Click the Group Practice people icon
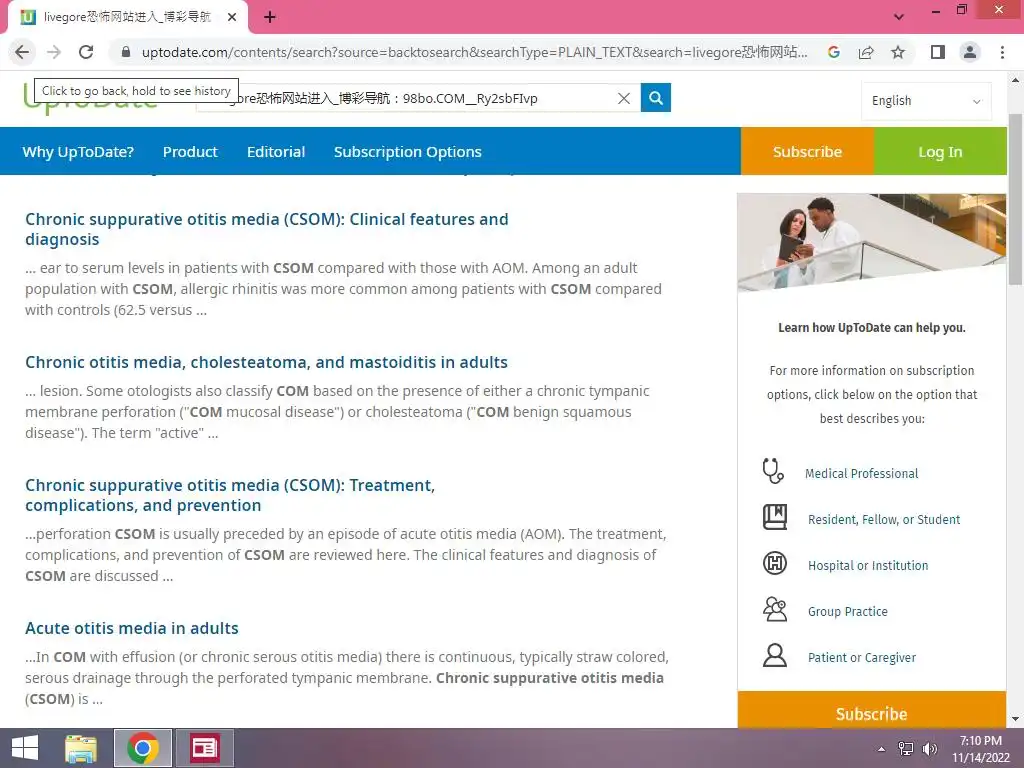 (775, 609)
